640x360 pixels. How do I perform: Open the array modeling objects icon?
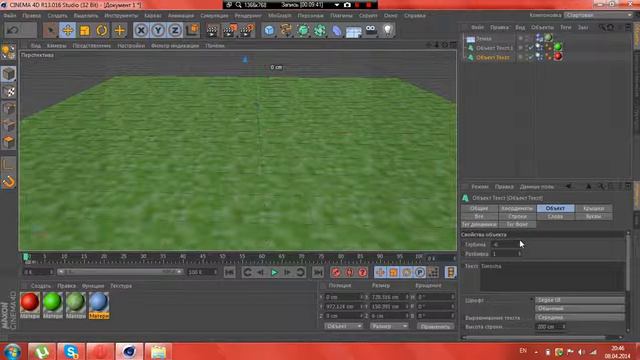click(x=320, y=30)
